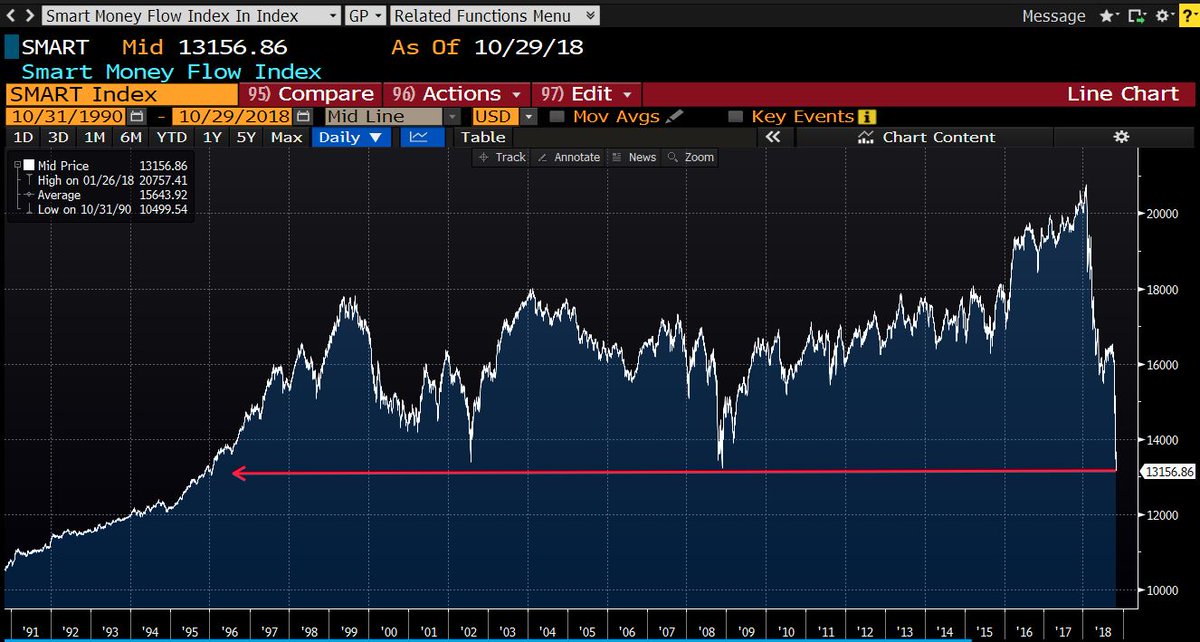Enable the Key Events checkbox
The height and width of the screenshot is (642, 1200).
tap(736, 117)
